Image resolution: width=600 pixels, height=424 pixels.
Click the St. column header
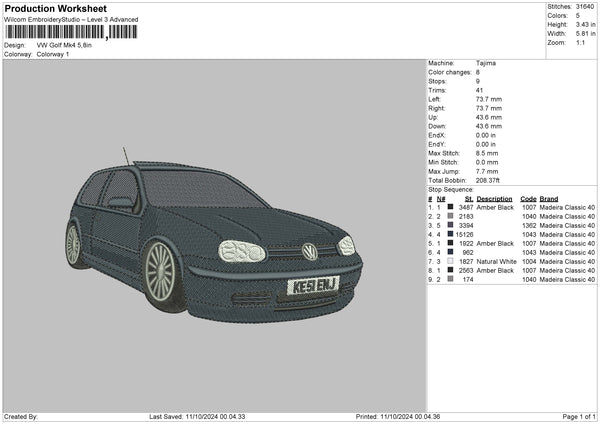468,198
